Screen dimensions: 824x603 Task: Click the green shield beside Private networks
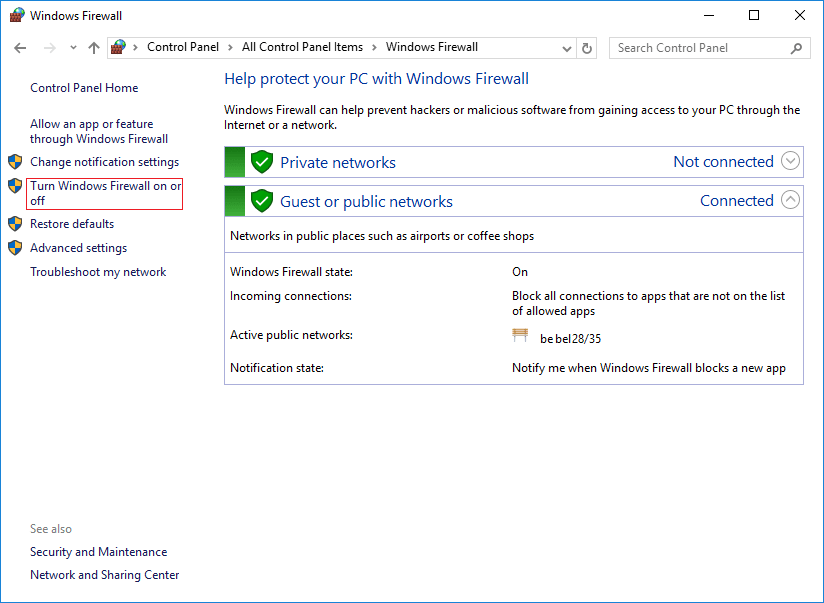tap(262, 162)
